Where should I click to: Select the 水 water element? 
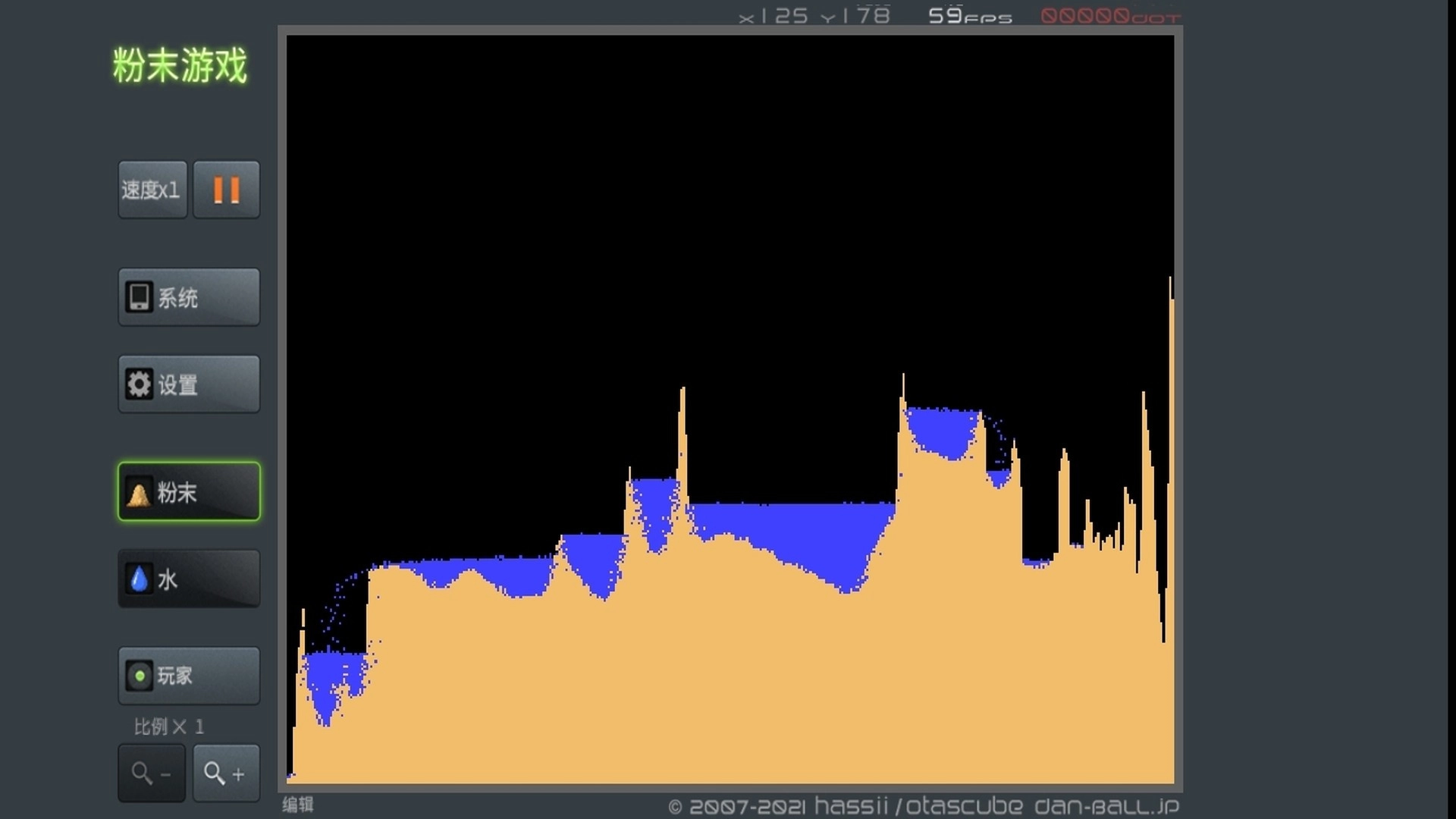click(189, 579)
